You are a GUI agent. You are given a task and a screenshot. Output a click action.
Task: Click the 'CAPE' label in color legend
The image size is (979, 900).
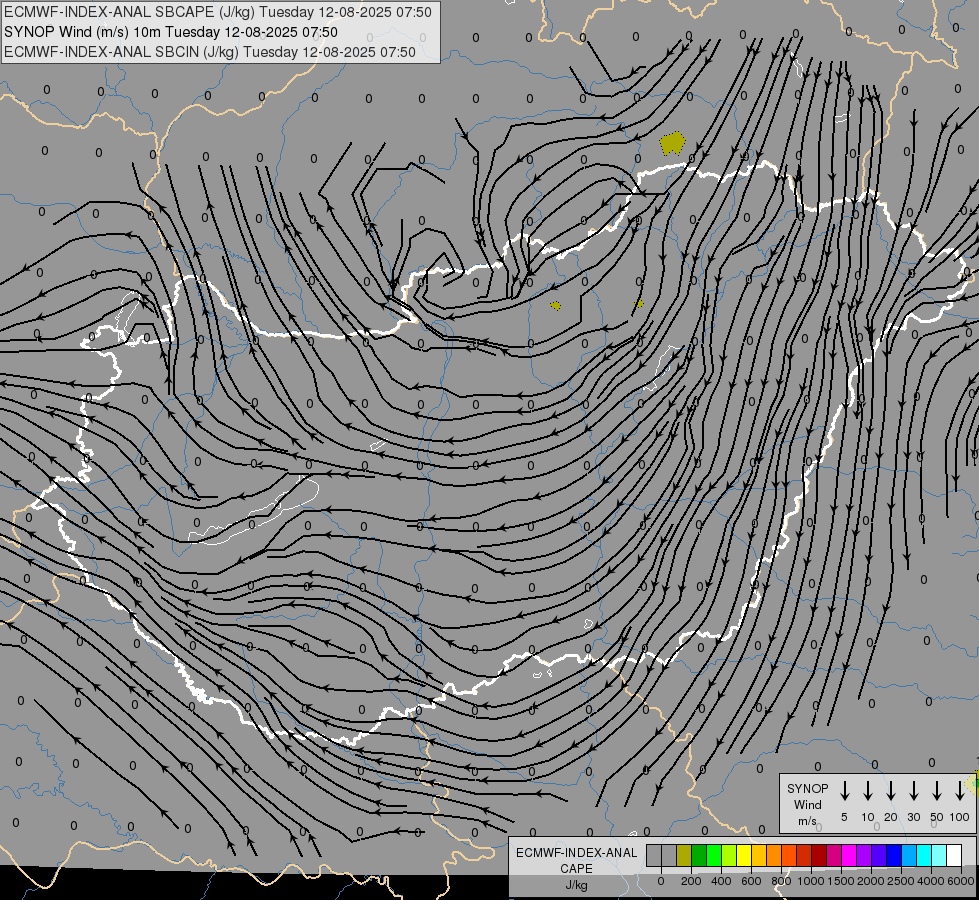coord(576,869)
